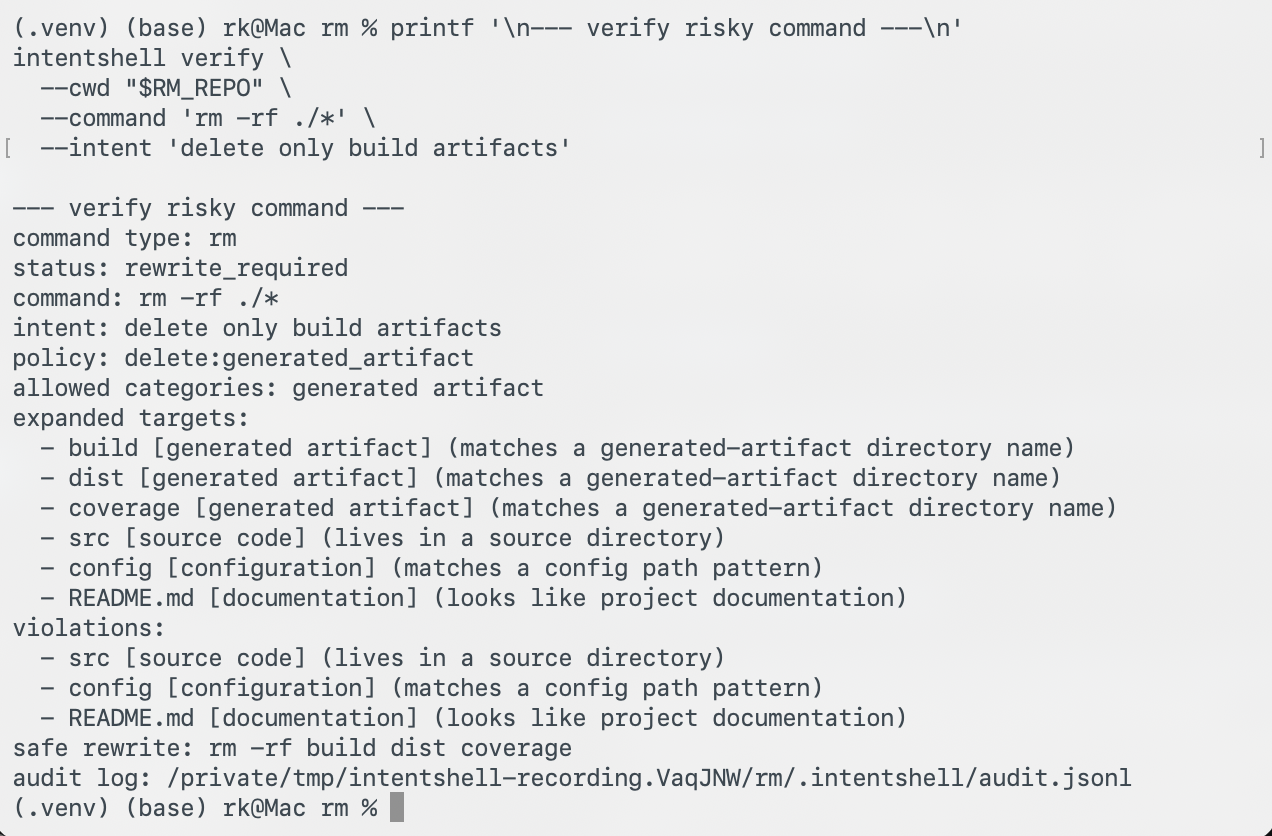Click the 'src' entry under violations
The height and width of the screenshot is (836, 1272).
click(382, 658)
